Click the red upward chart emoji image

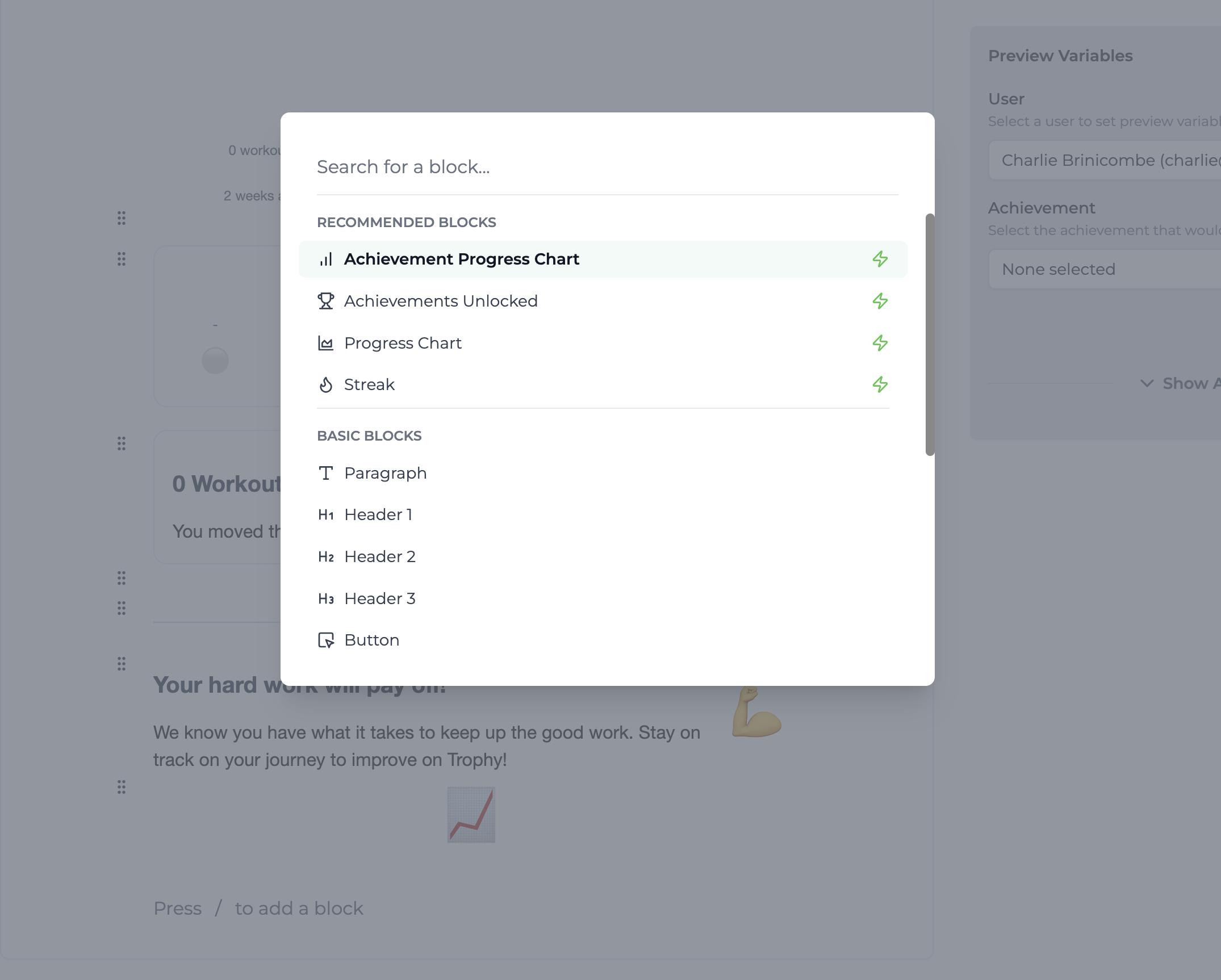[x=471, y=815]
